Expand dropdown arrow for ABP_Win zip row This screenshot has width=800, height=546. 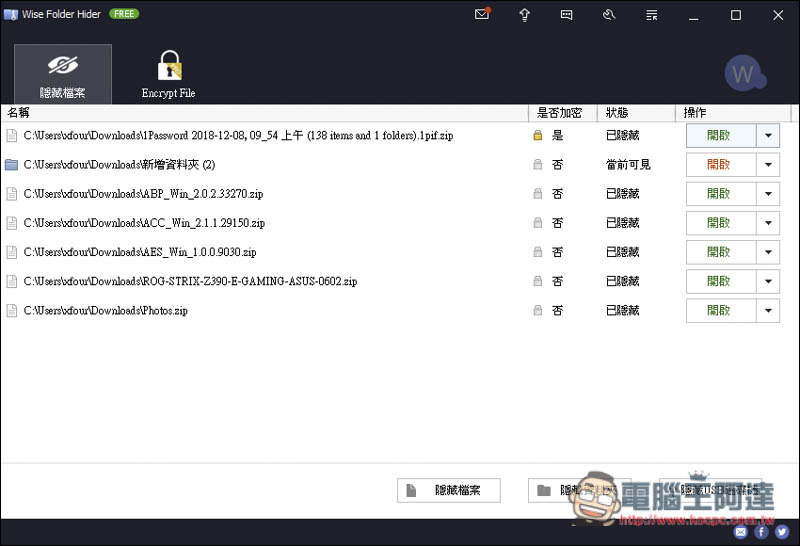tap(768, 194)
